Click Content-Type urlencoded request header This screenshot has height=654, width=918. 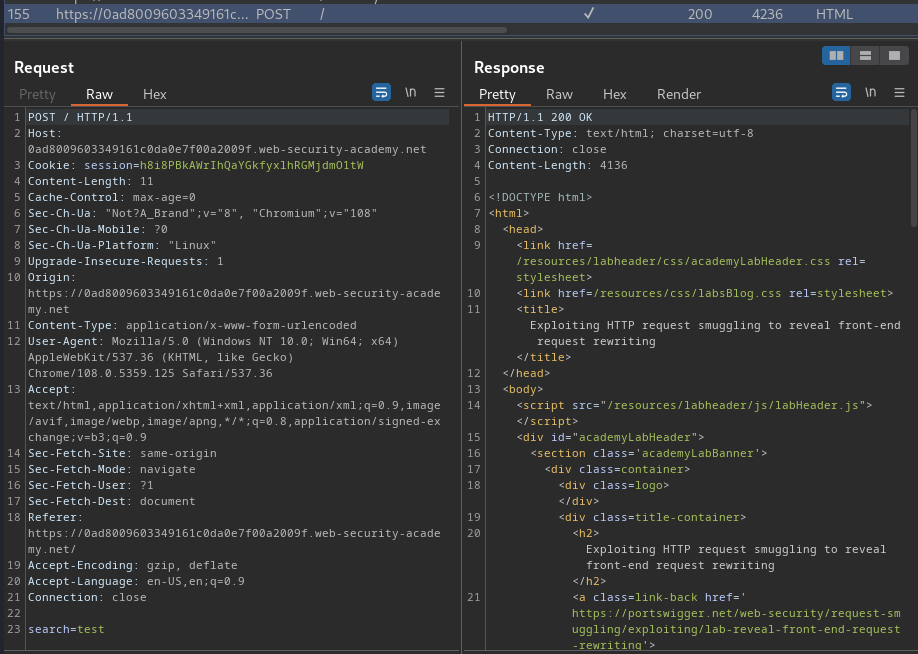coord(192,325)
